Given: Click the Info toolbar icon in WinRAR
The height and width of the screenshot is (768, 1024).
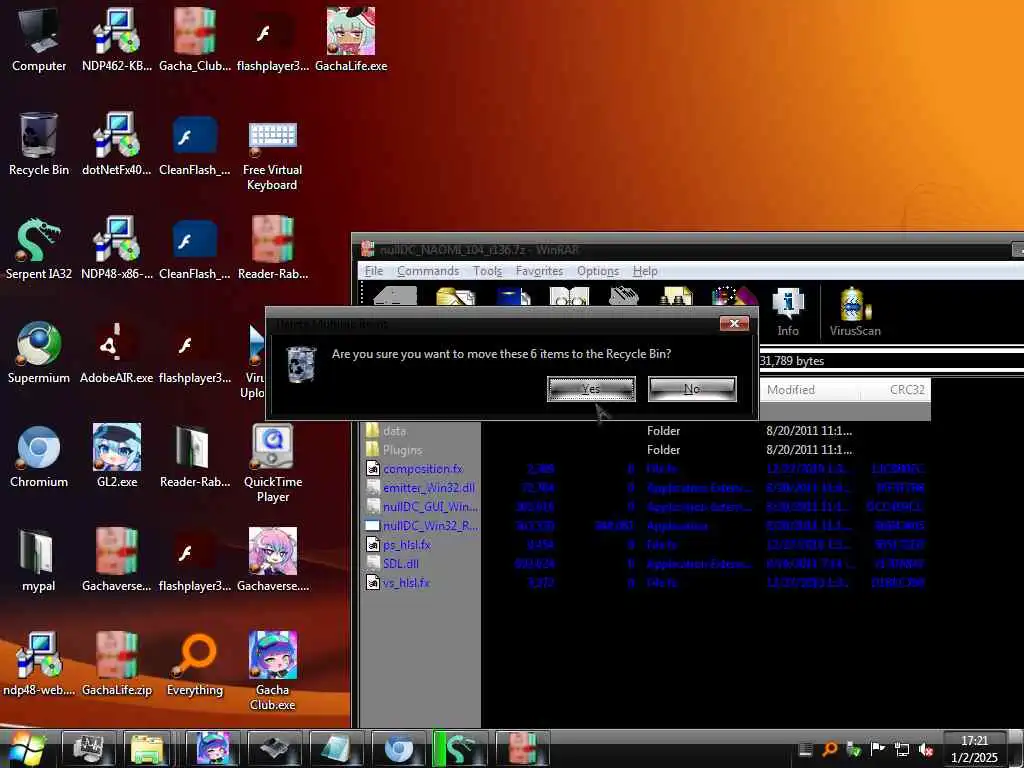Looking at the screenshot, I should coord(788,313).
